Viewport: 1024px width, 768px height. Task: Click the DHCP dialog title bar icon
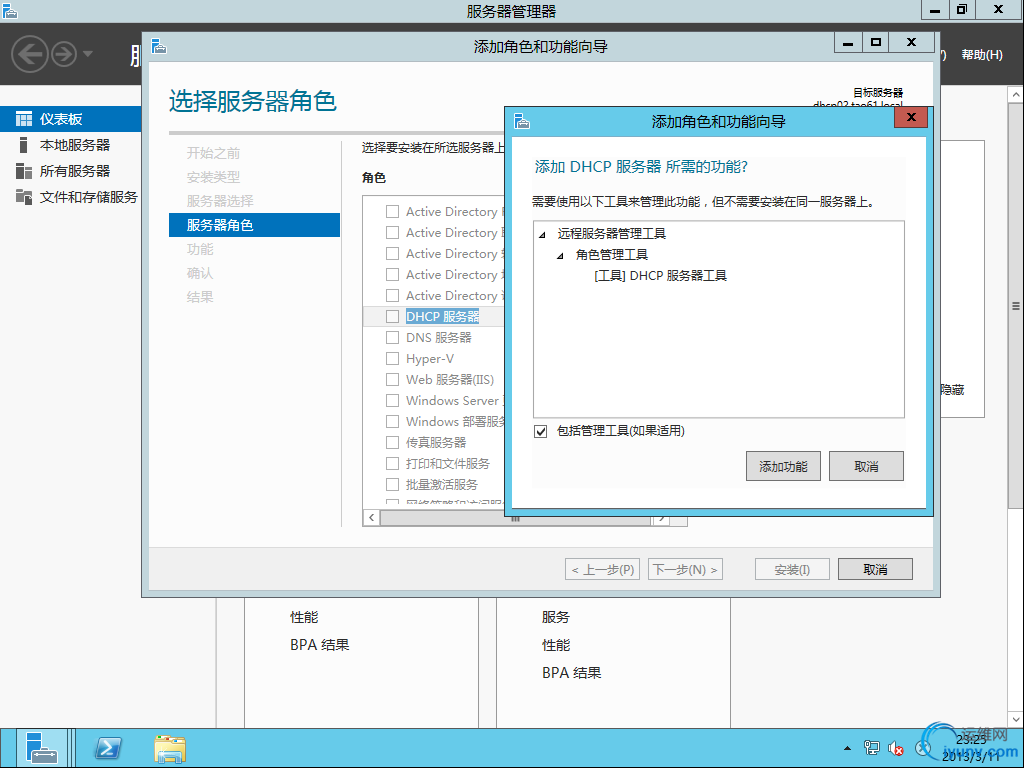521,121
